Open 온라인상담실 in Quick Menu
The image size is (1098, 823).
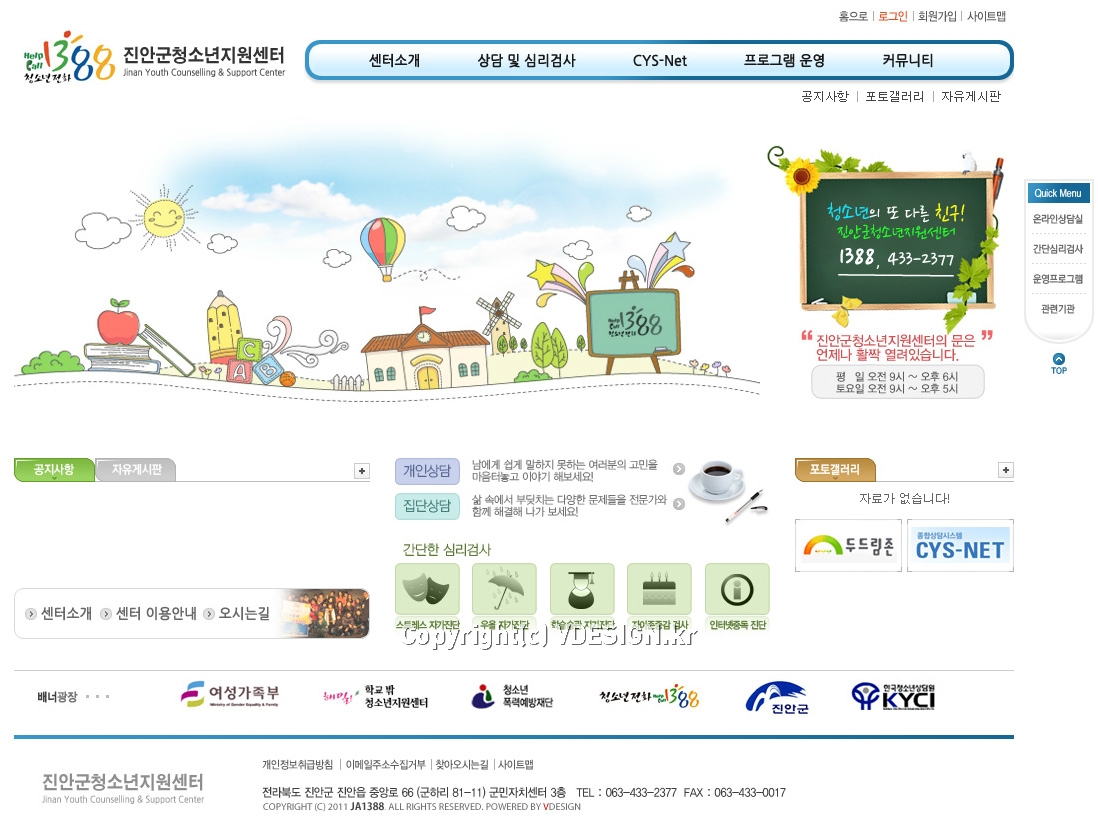(1057, 219)
